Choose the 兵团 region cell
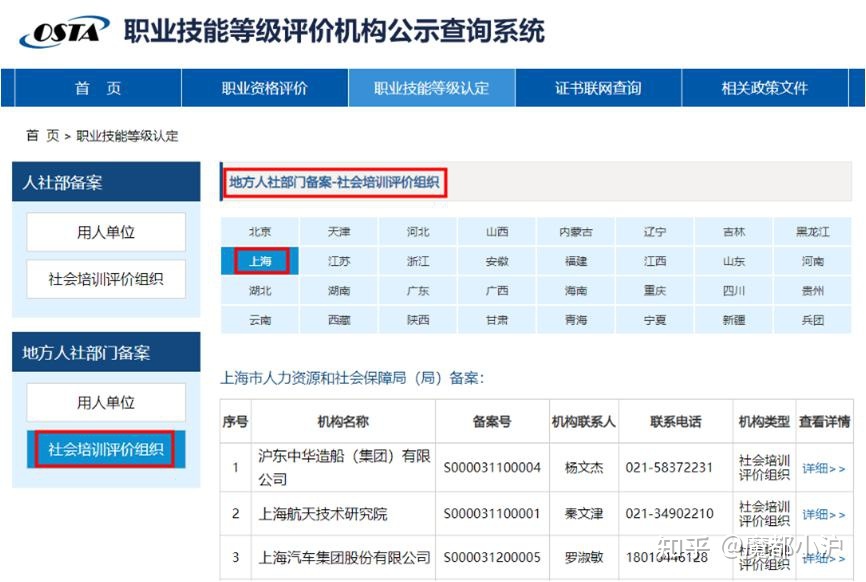The image size is (866, 582). point(812,320)
